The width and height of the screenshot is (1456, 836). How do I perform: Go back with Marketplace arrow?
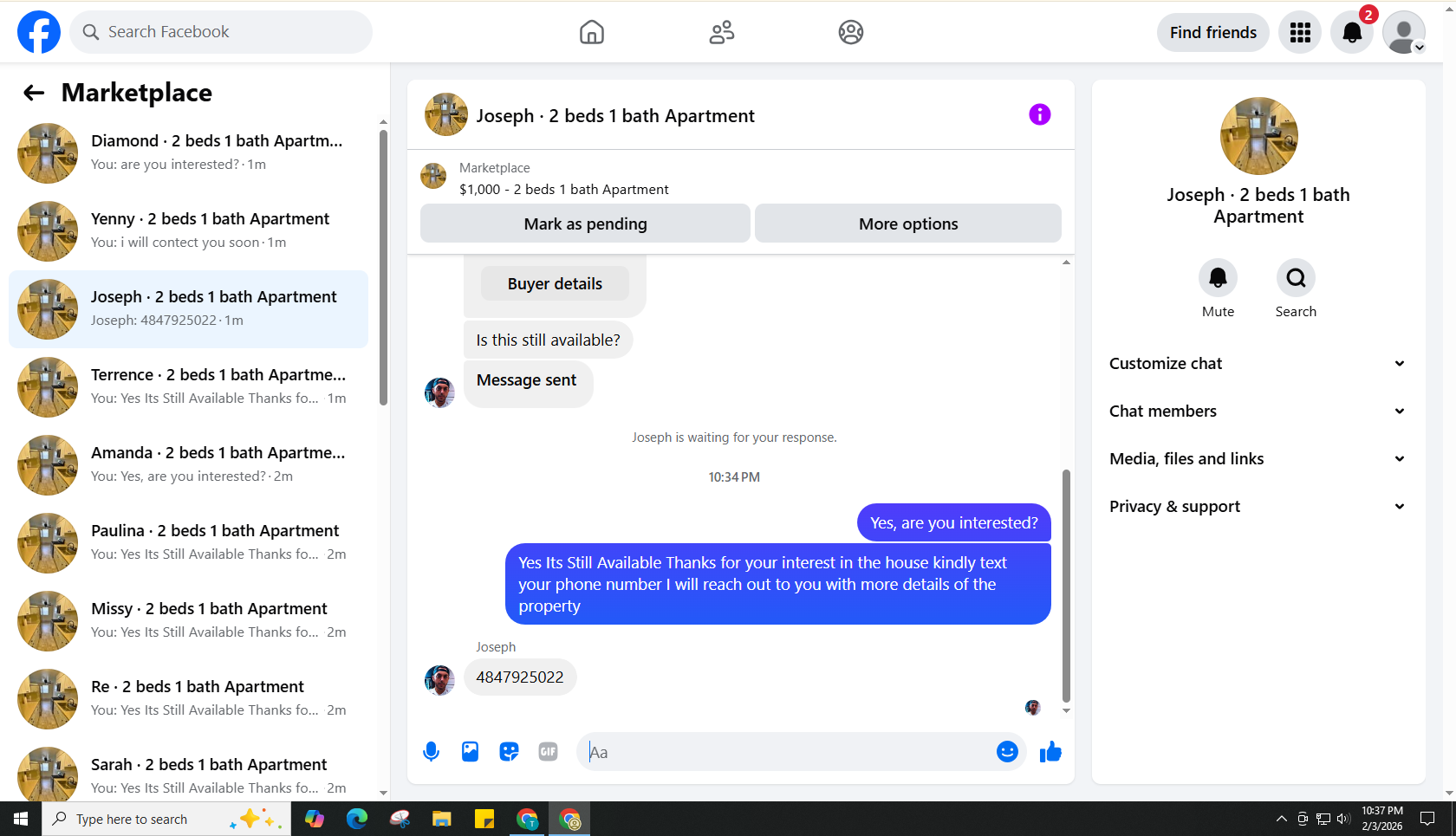pyautogui.click(x=34, y=93)
